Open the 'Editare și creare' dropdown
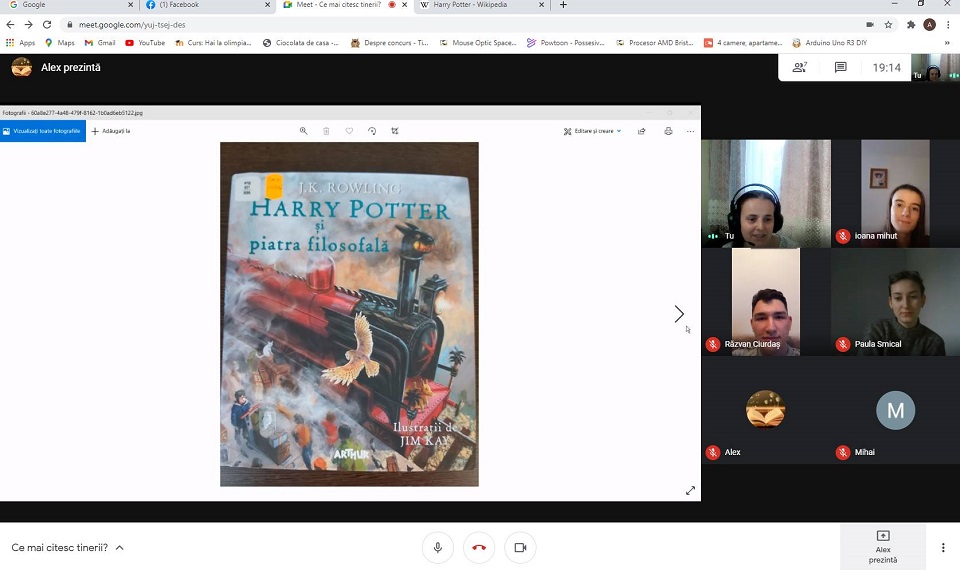 [592, 131]
